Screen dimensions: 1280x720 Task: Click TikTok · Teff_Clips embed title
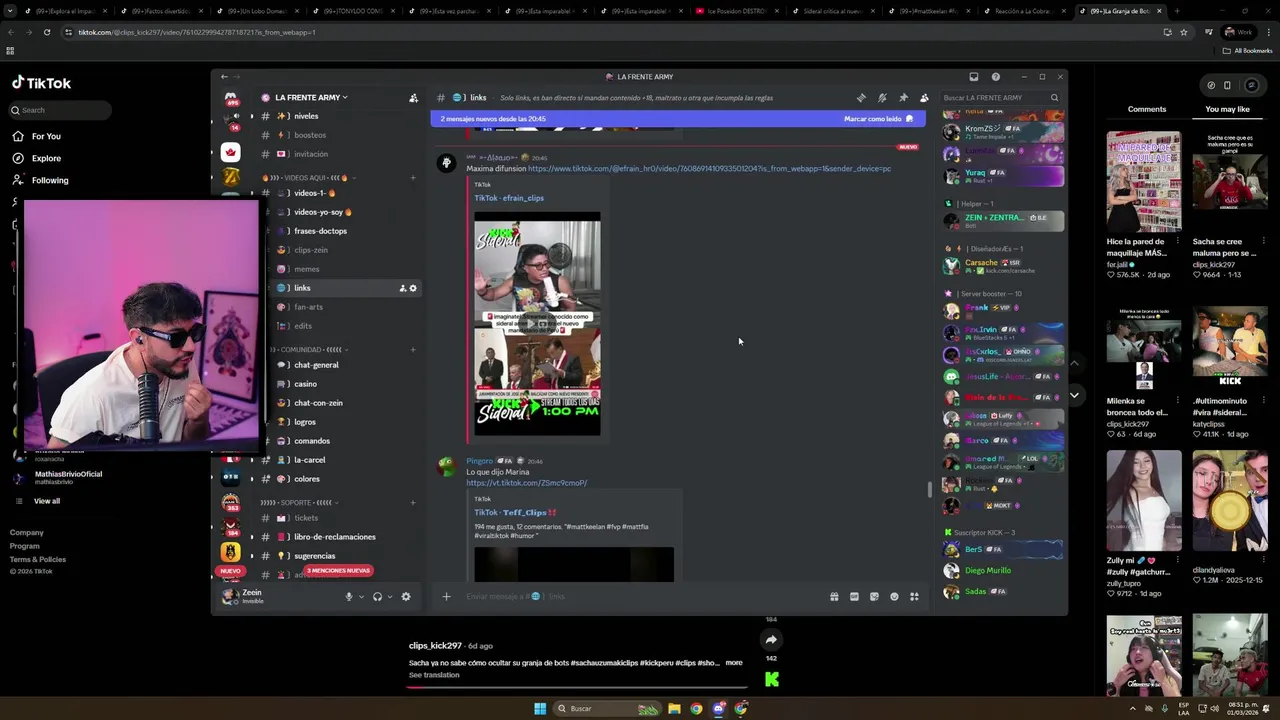(x=515, y=513)
